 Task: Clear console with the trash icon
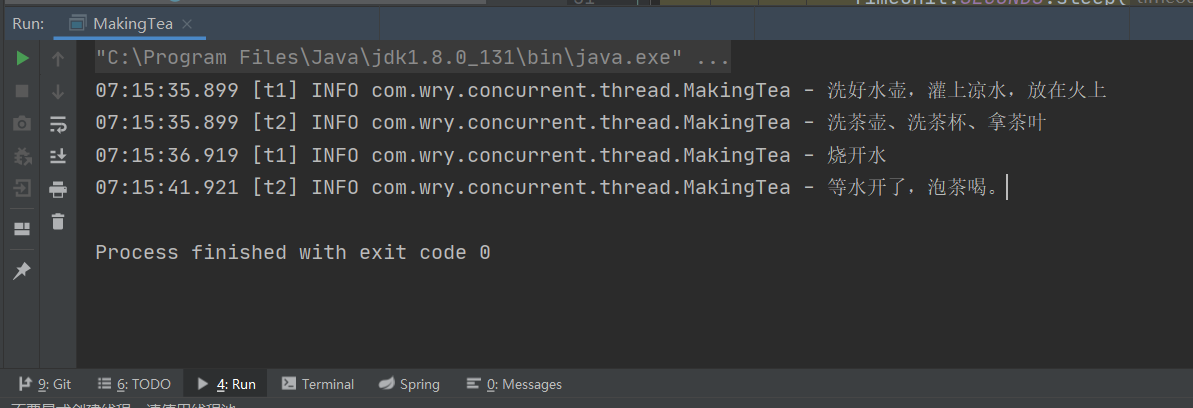click(58, 222)
